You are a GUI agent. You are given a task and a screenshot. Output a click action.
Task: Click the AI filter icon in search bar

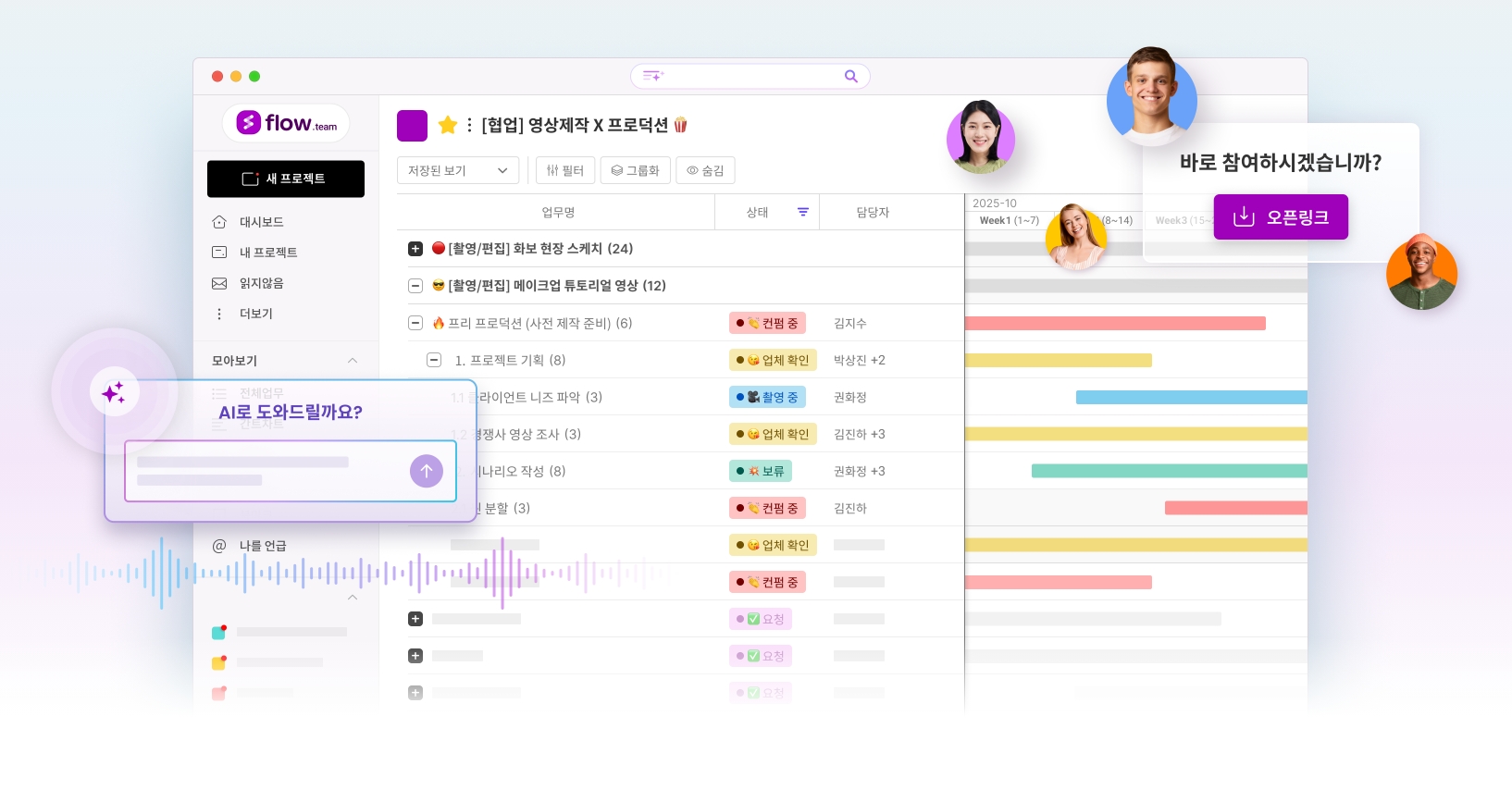coord(653,76)
